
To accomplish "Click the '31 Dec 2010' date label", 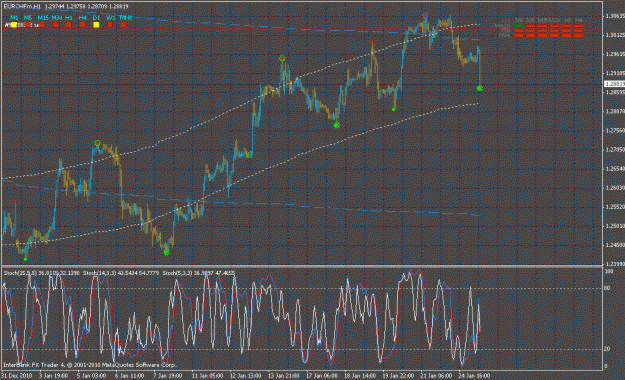I will point(17,376).
